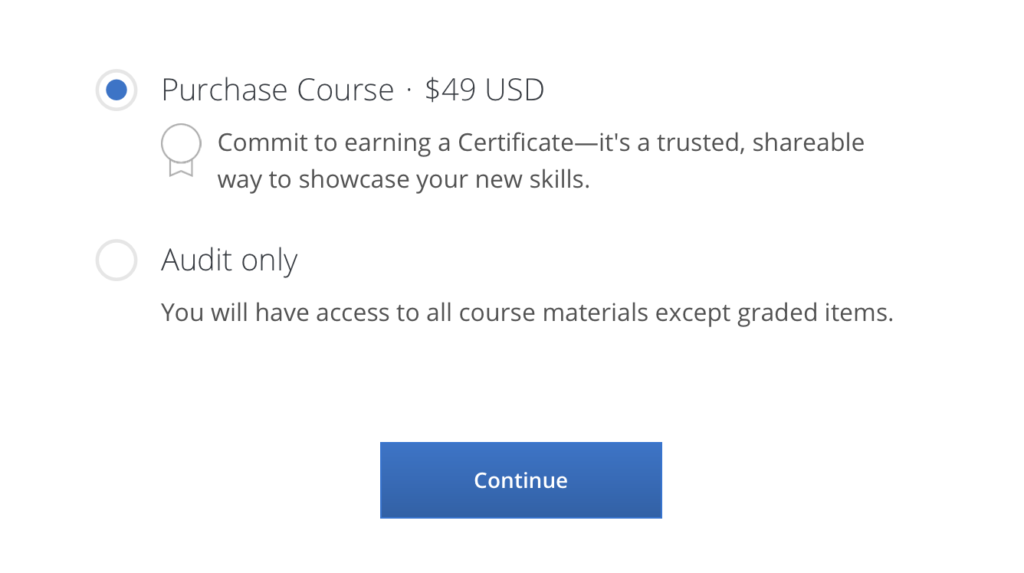
Task: Click the word 'Certificate' in the description
Action: tap(515, 142)
